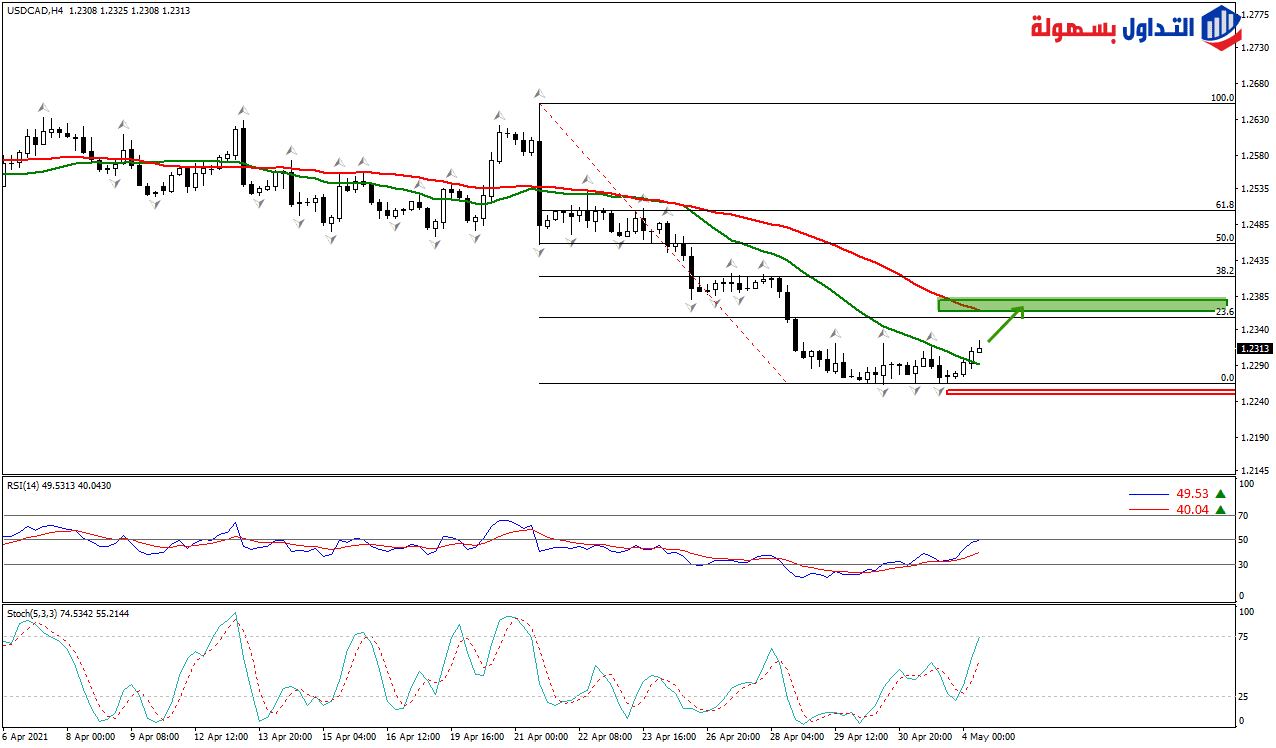Click the Fibonacci 23.6 level label
The width and height of the screenshot is (1276, 748).
(1225, 312)
